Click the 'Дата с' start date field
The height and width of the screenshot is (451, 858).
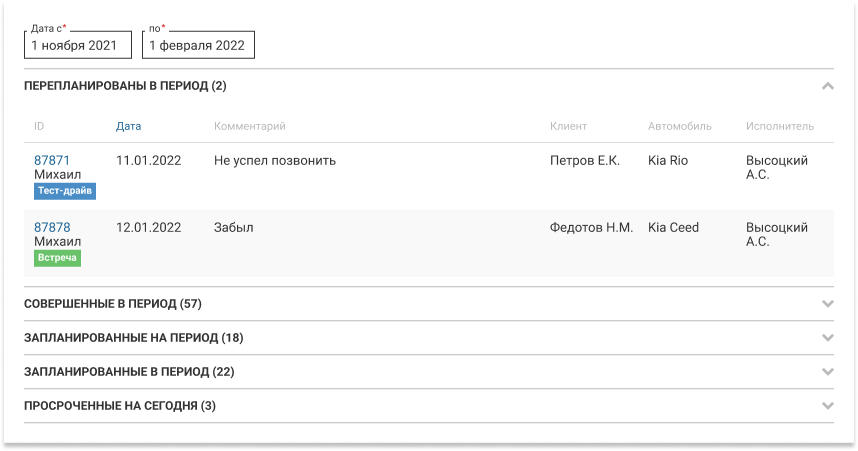tap(78, 45)
